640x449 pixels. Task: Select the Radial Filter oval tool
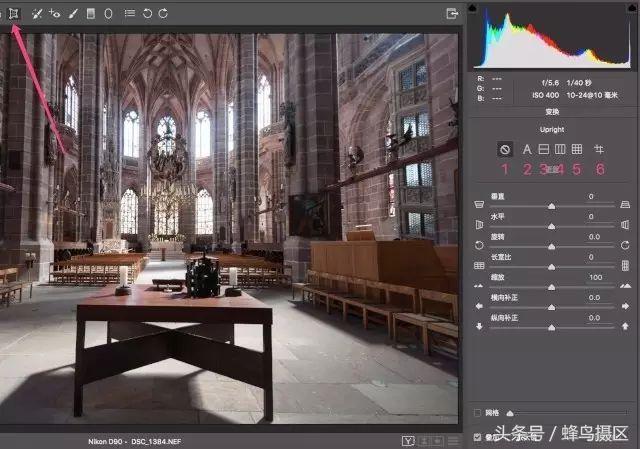[x=108, y=13]
